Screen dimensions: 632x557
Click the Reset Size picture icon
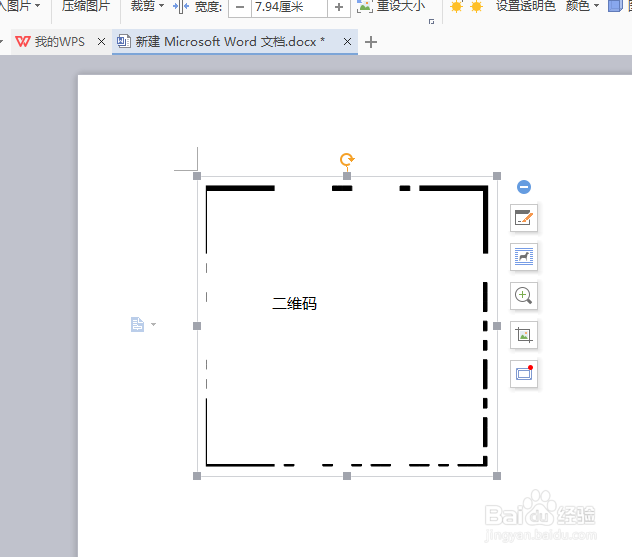coord(365,6)
